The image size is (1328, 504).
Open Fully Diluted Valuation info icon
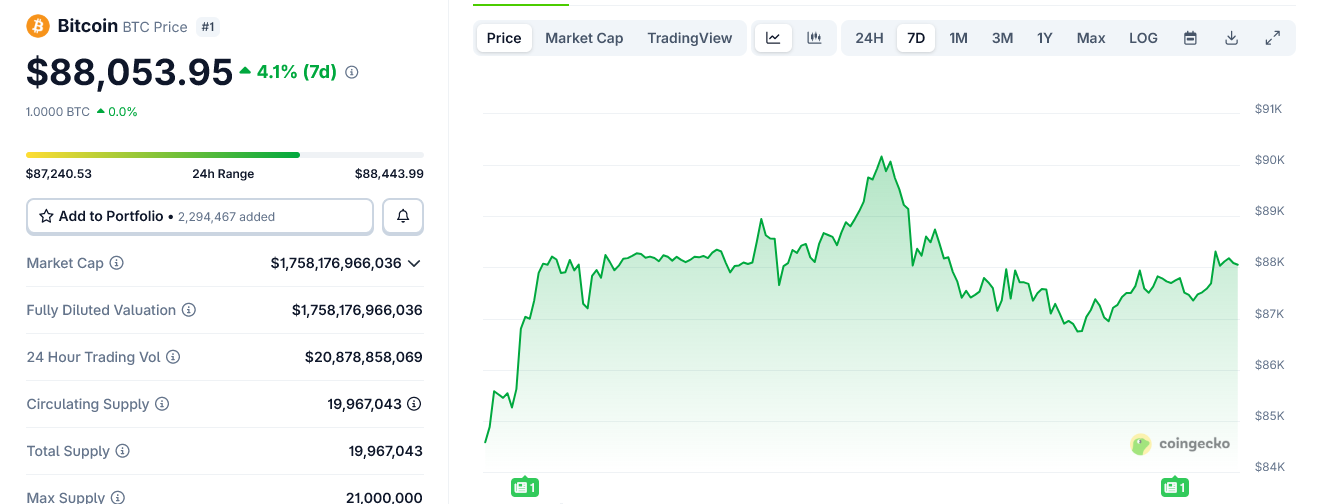coord(189,310)
